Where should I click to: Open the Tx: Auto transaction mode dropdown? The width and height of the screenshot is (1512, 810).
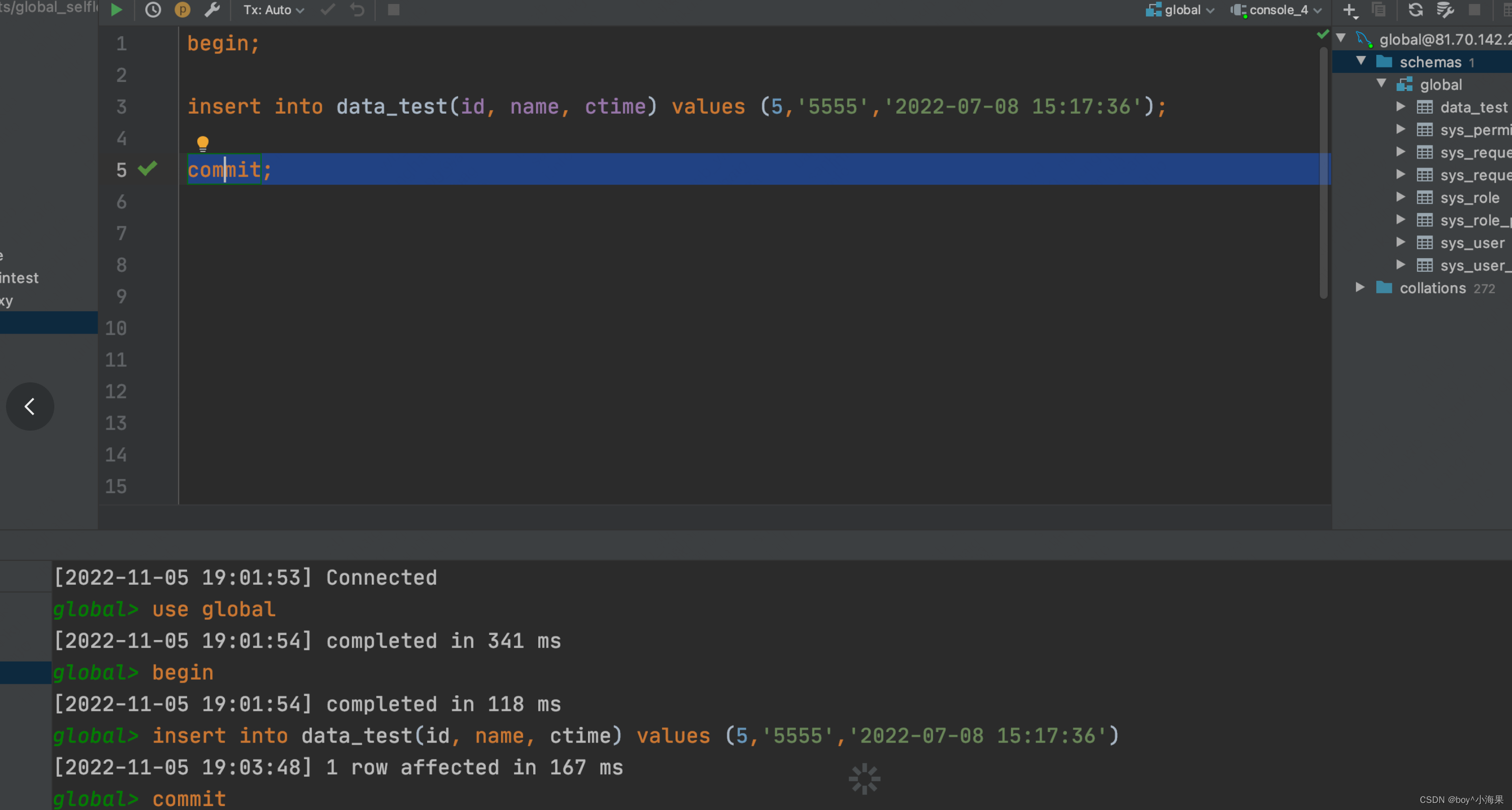[274, 10]
